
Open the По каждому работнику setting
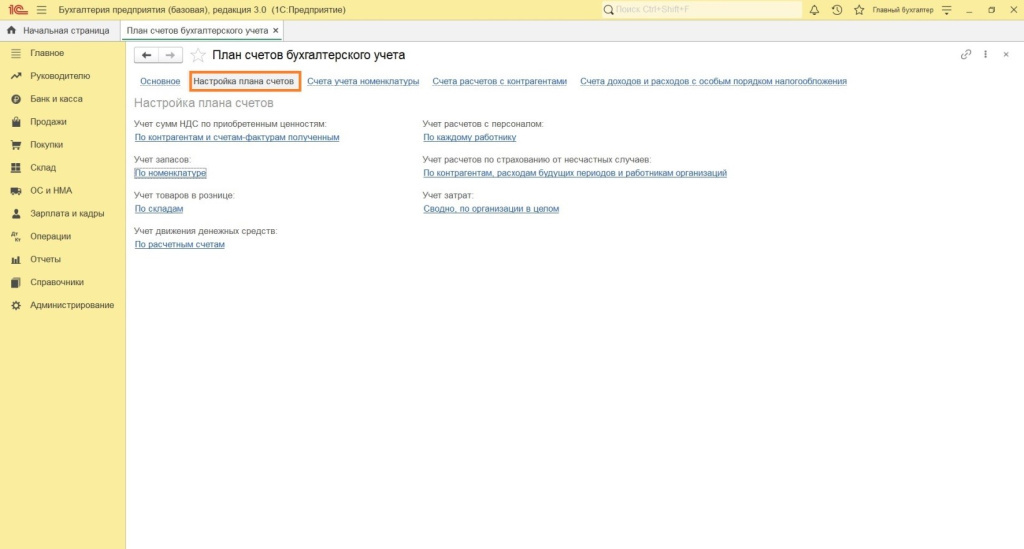pos(469,137)
